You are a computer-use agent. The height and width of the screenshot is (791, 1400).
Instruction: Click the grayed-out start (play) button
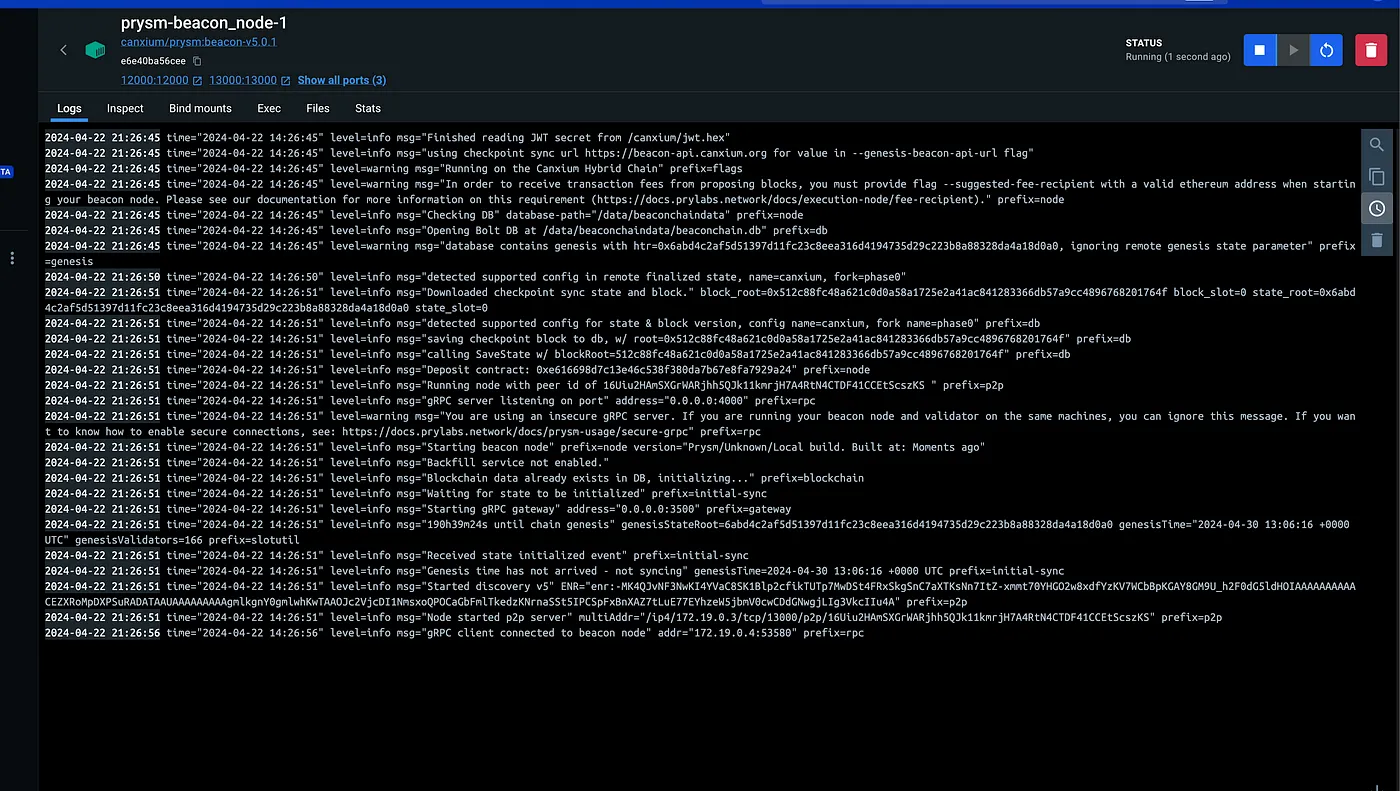[1293, 50]
